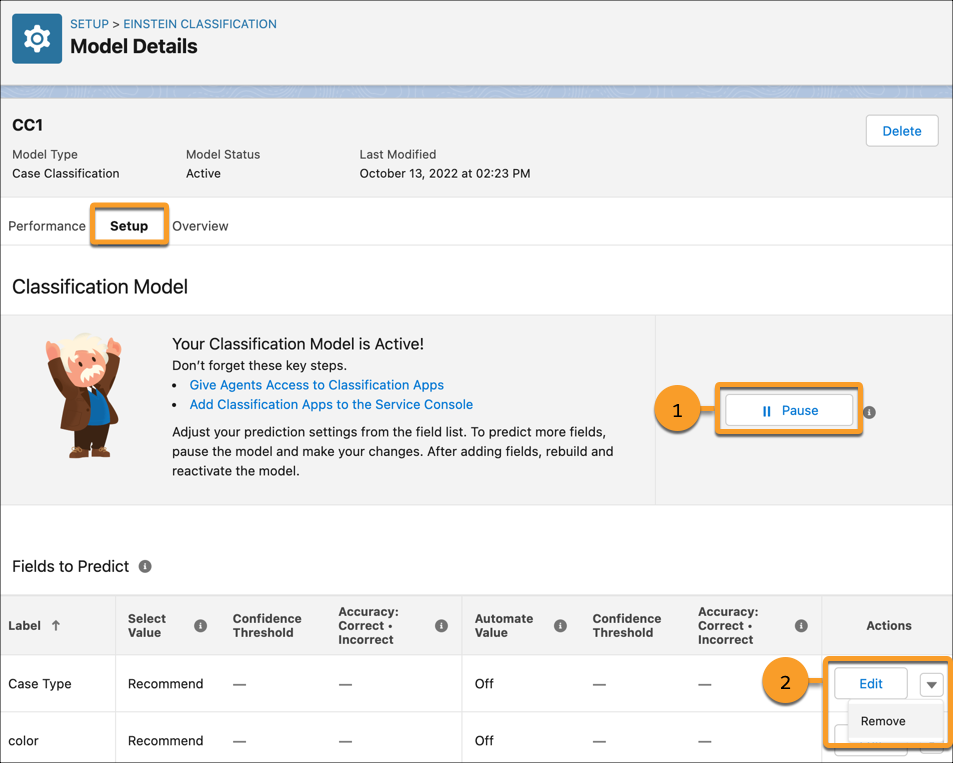Delete the CC1 model
Screen dimensions: 953x763
901,131
